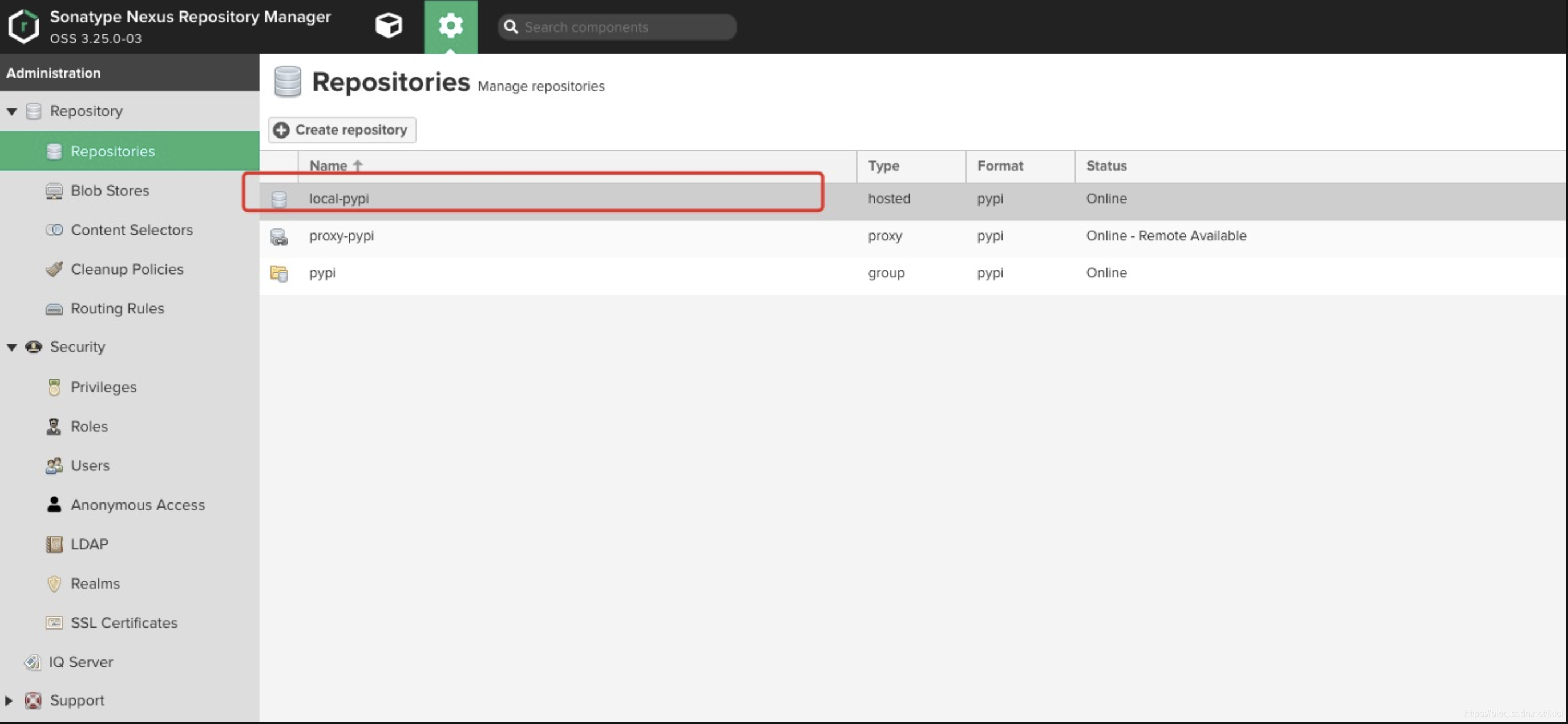The image size is (1568, 724).
Task: Open the Administration gear icon
Action: pyautogui.click(x=450, y=26)
